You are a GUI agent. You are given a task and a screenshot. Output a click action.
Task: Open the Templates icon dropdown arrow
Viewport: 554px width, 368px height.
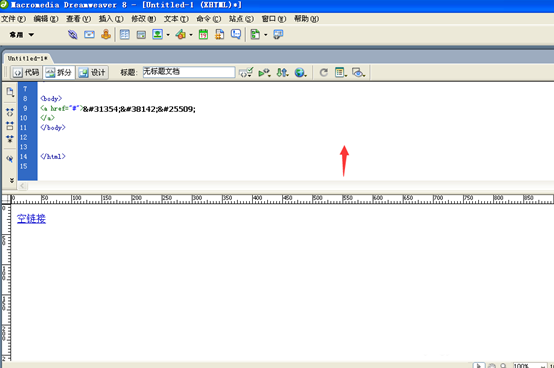265,35
